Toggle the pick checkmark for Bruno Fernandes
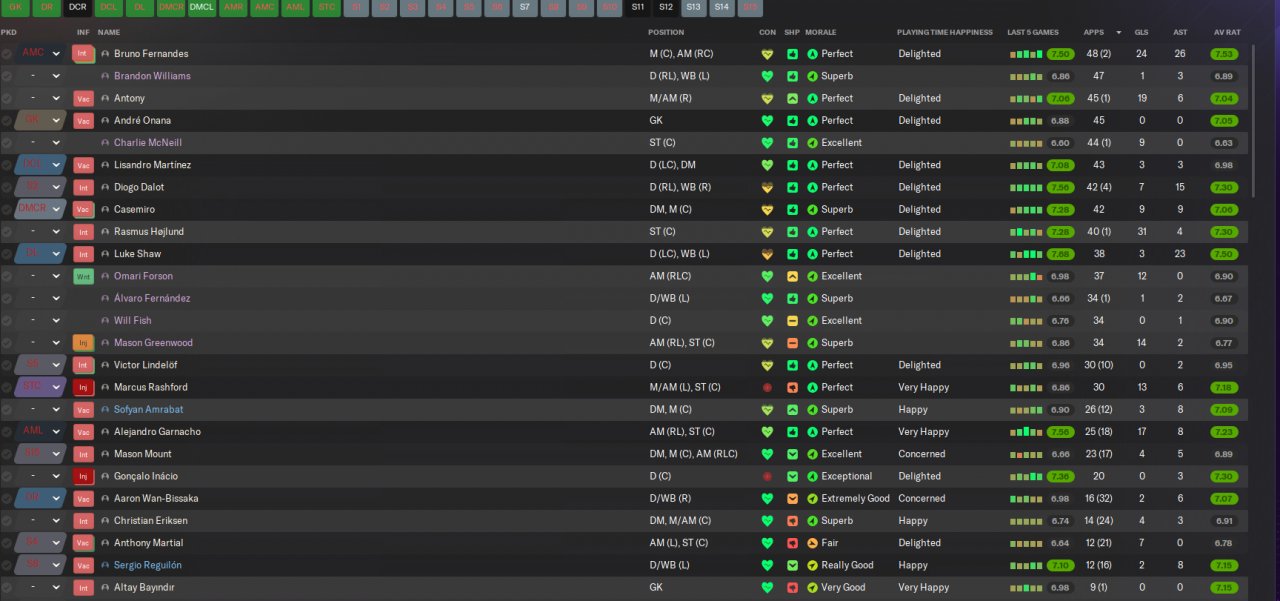 coord(7,54)
